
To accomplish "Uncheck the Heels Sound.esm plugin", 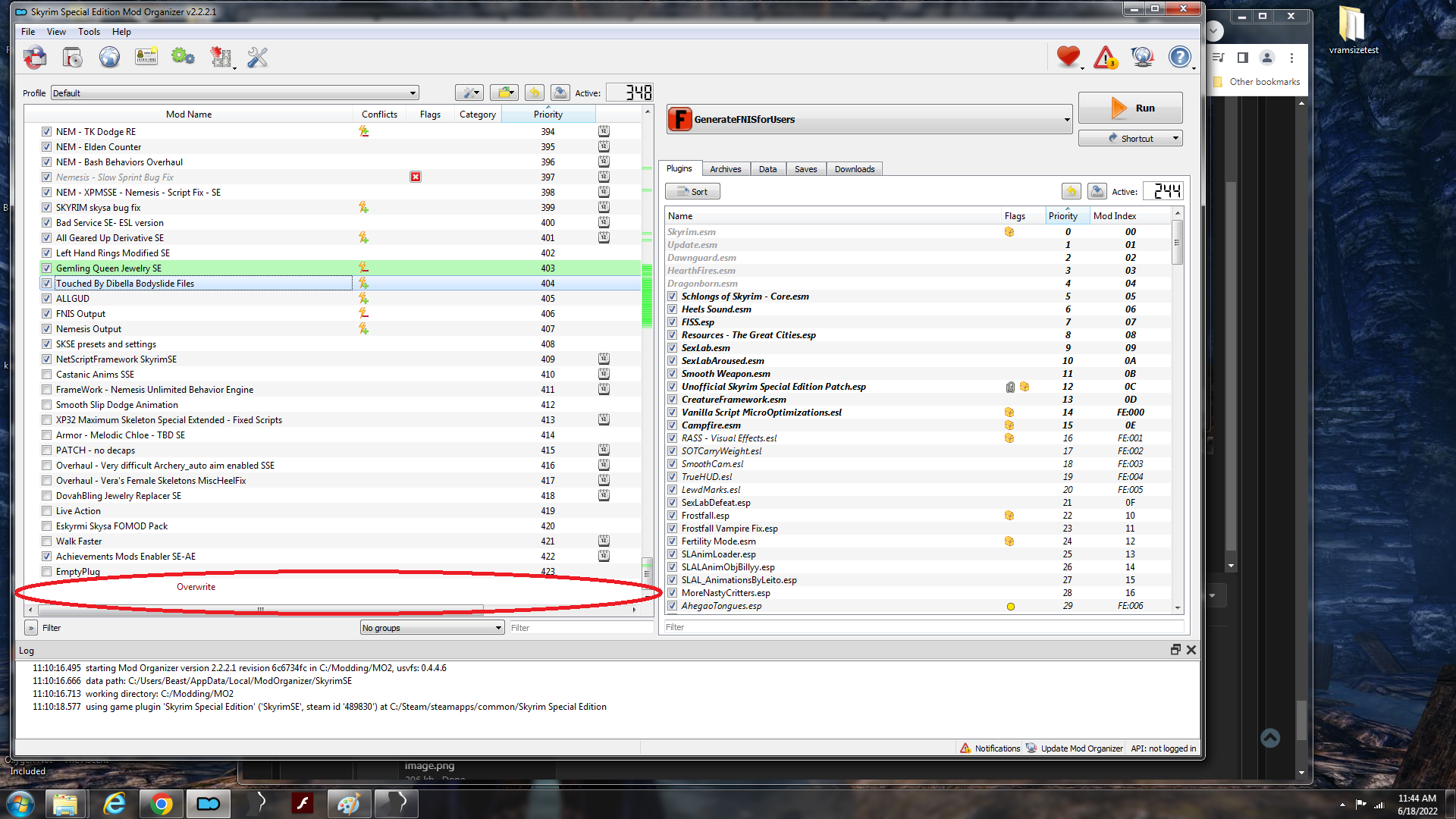I will (x=672, y=309).
